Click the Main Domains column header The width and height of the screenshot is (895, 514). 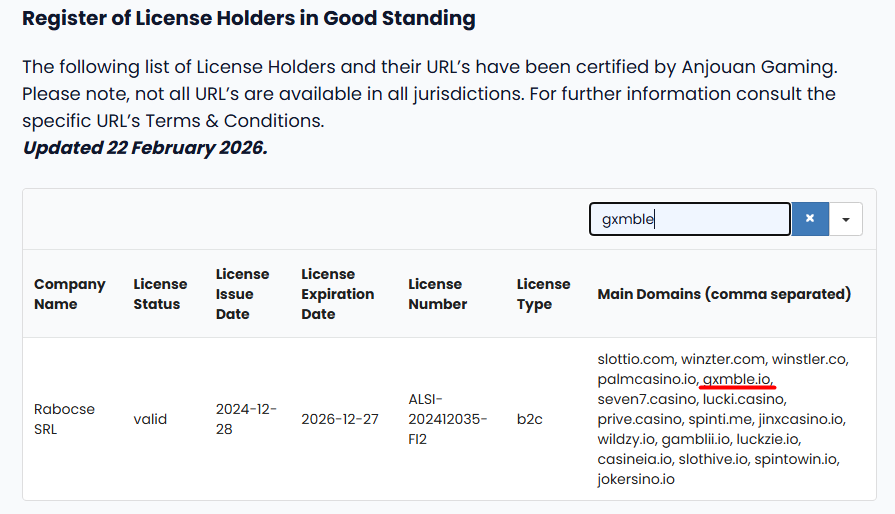tap(724, 294)
